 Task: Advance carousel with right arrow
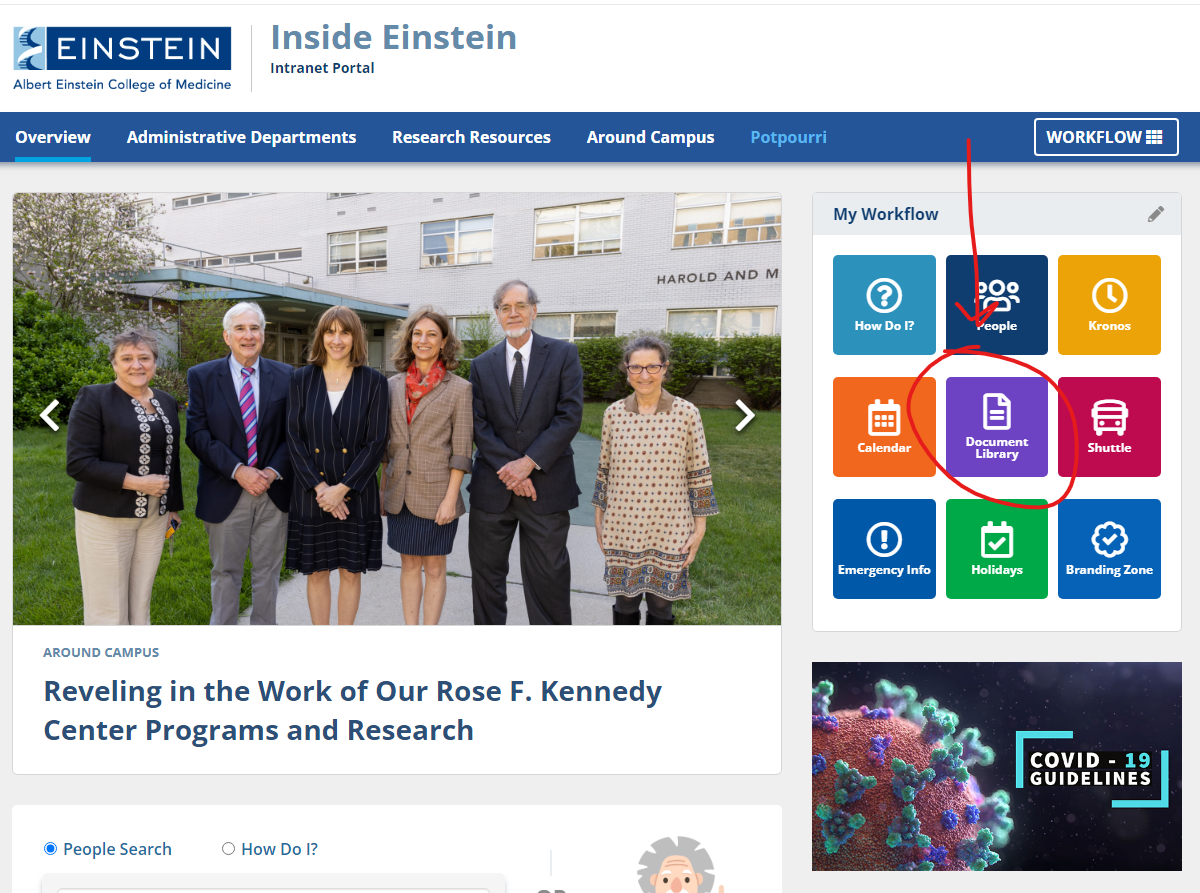(745, 414)
